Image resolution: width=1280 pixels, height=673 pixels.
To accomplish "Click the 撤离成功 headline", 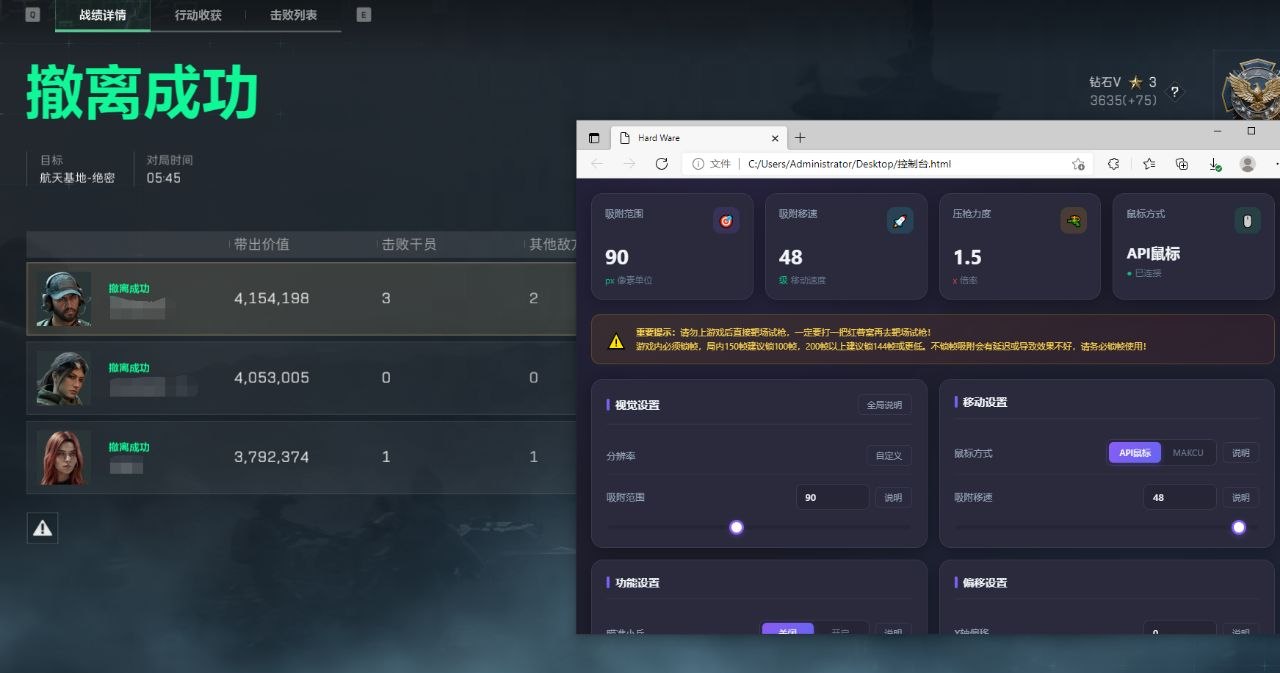I will point(142,93).
